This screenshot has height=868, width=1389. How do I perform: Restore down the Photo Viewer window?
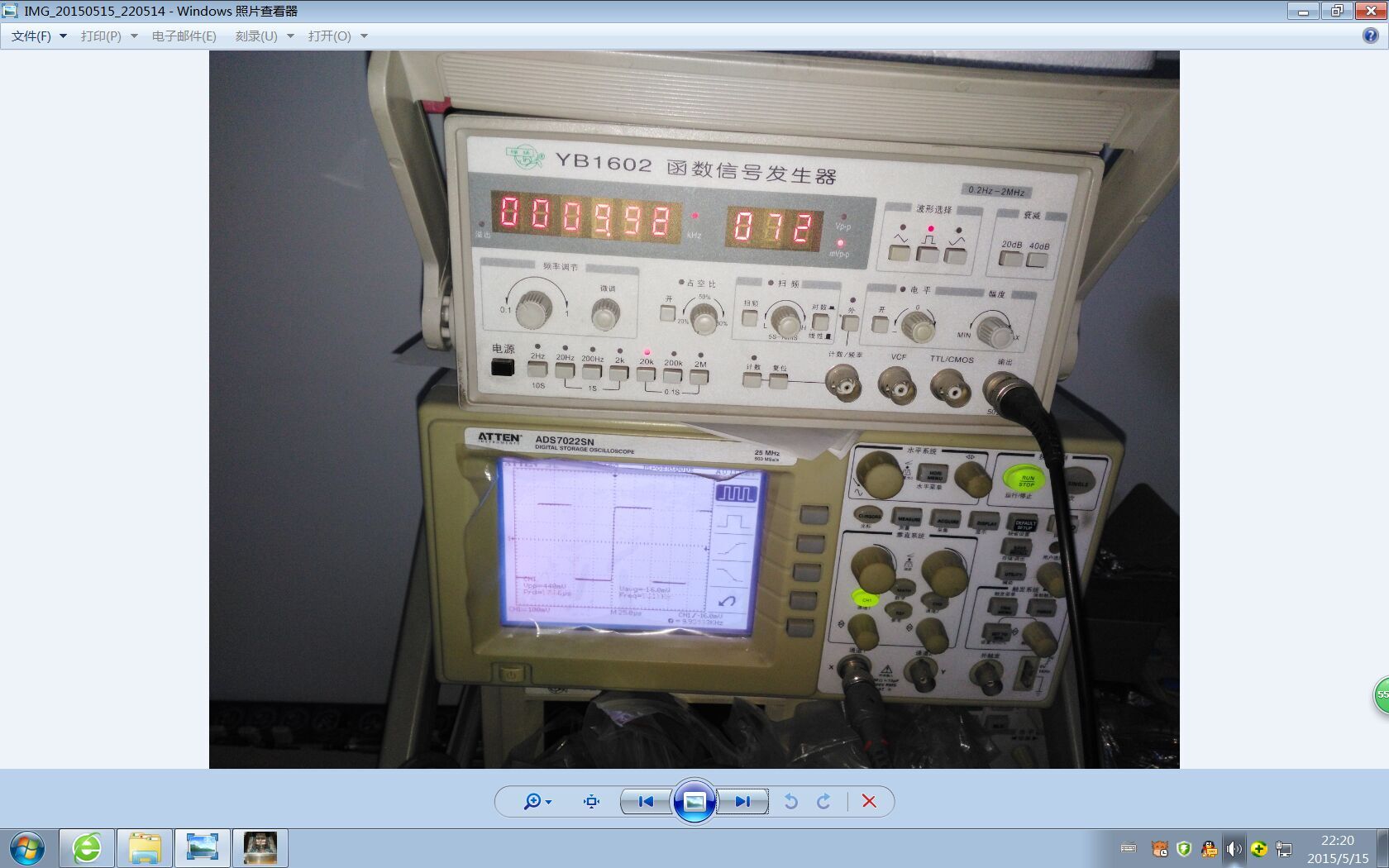[x=1336, y=12]
